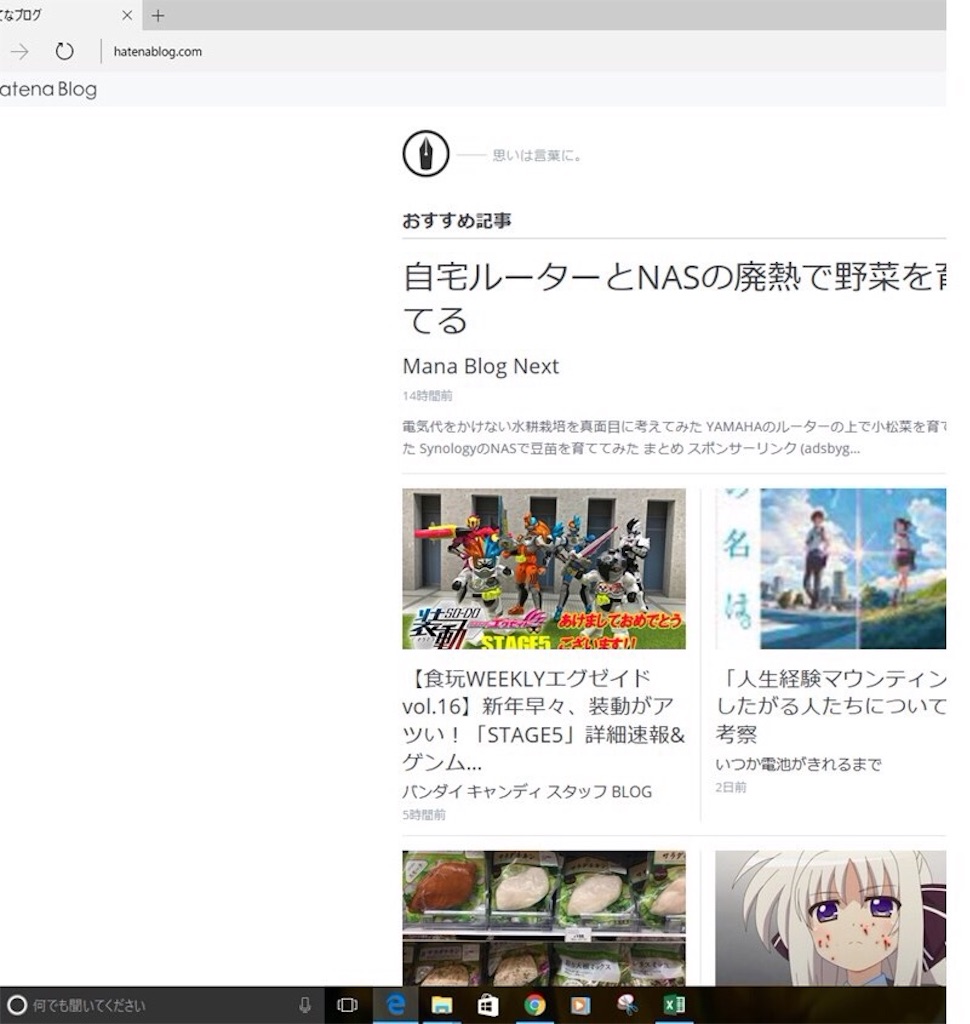Open the media player taskbar icon
This screenshot has width=970, height=1024.
580,1005
